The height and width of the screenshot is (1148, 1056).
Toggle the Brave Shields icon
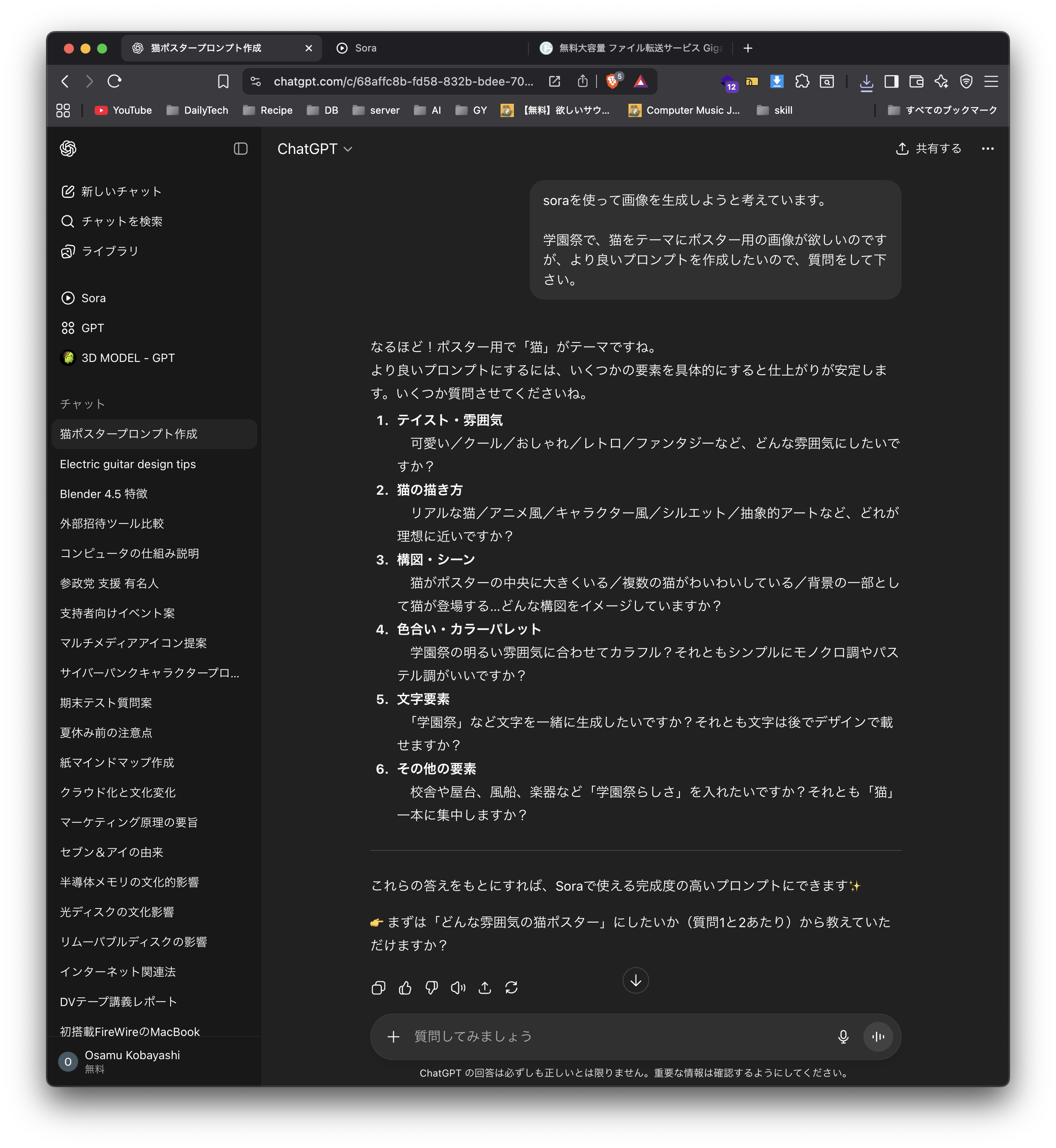(613, 81)
